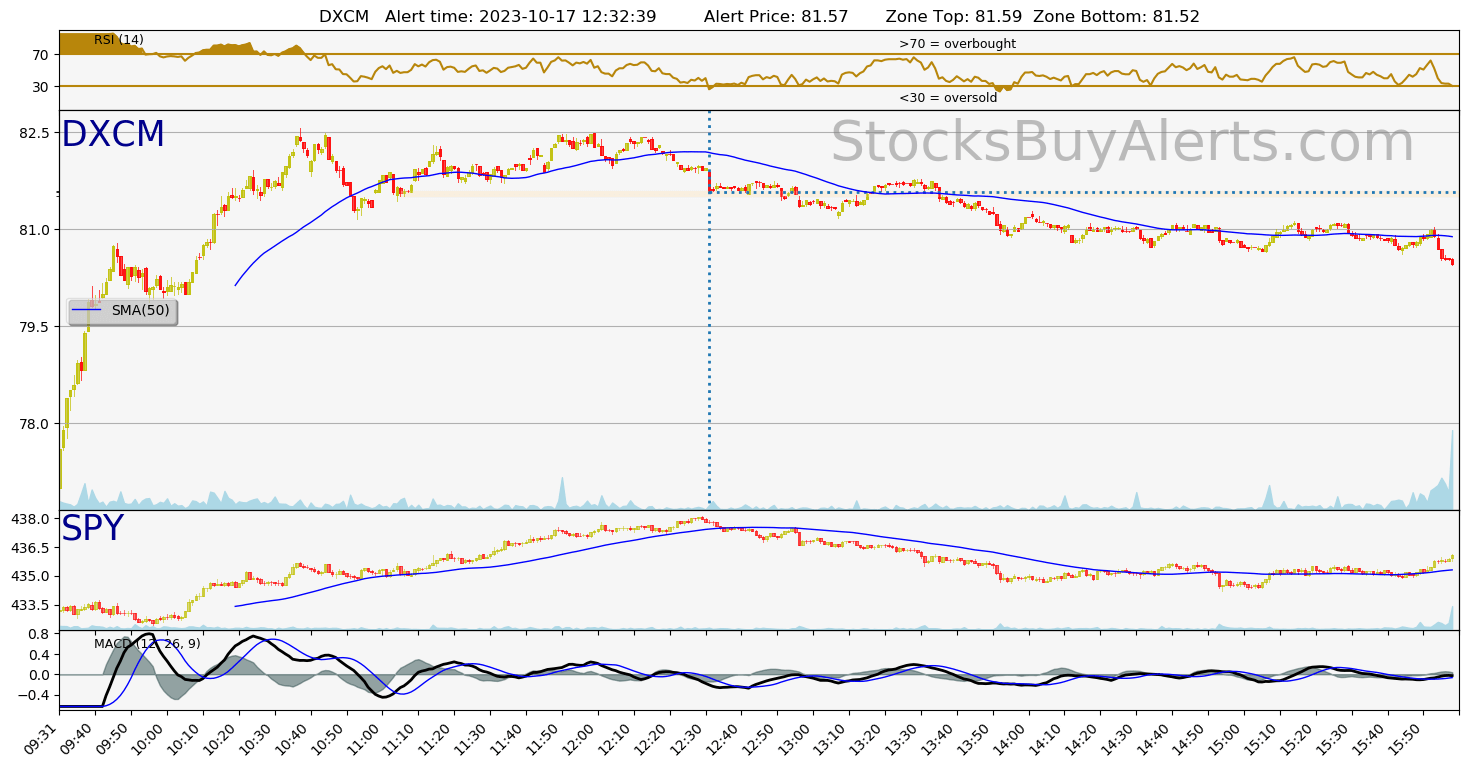The width and height of the screenshot is (1474, 768).
Task: Click the MACD axis label 0.8
Action: point(38,634)
